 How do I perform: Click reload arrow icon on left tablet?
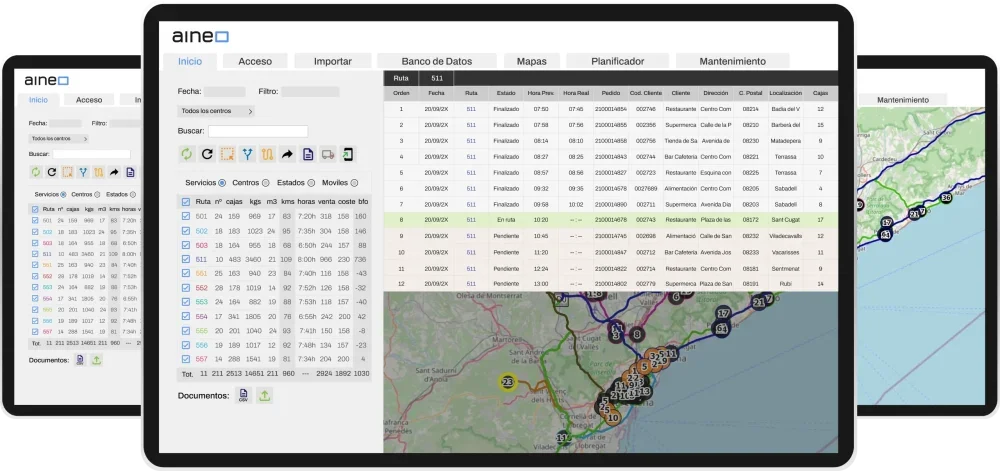52,172
